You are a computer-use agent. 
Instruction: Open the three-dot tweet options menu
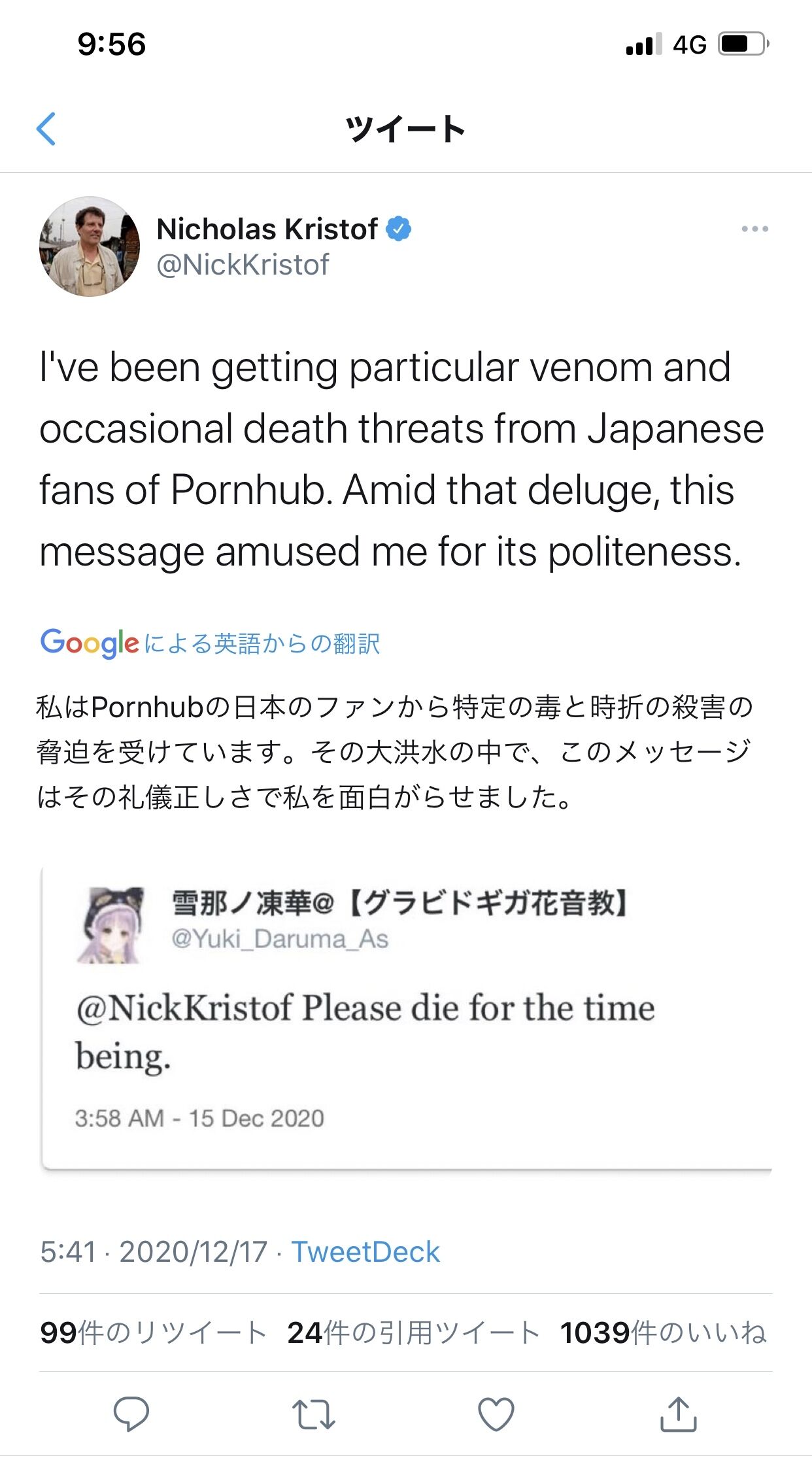pos(754,229)
